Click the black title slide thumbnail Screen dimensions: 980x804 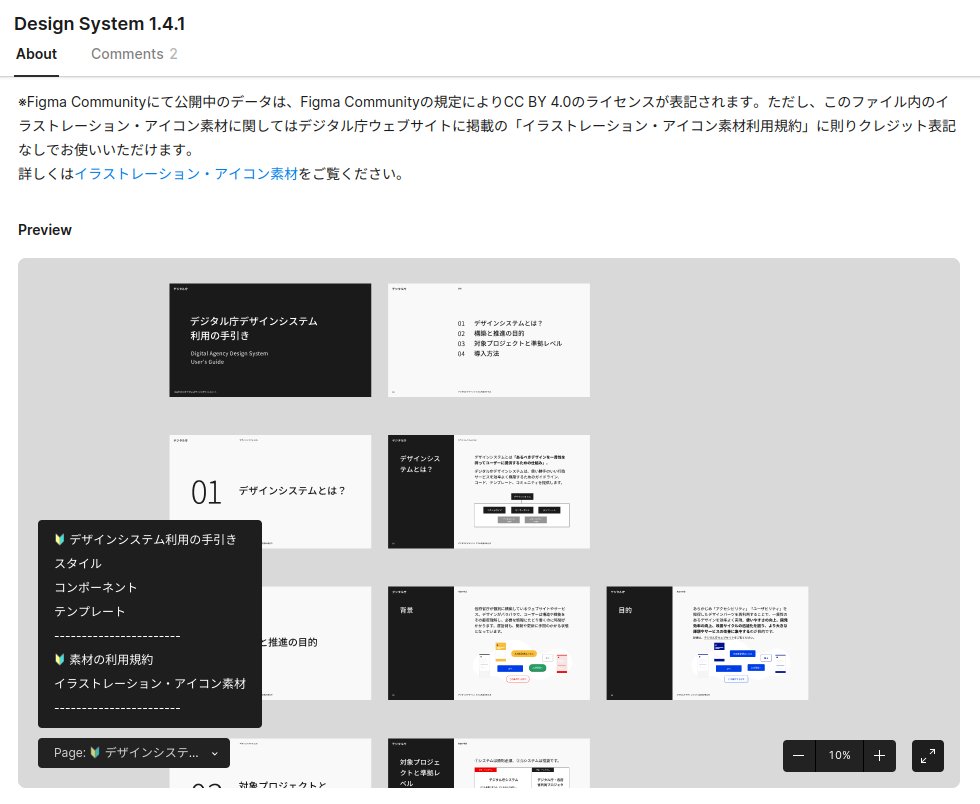click(x=270, y=340)
